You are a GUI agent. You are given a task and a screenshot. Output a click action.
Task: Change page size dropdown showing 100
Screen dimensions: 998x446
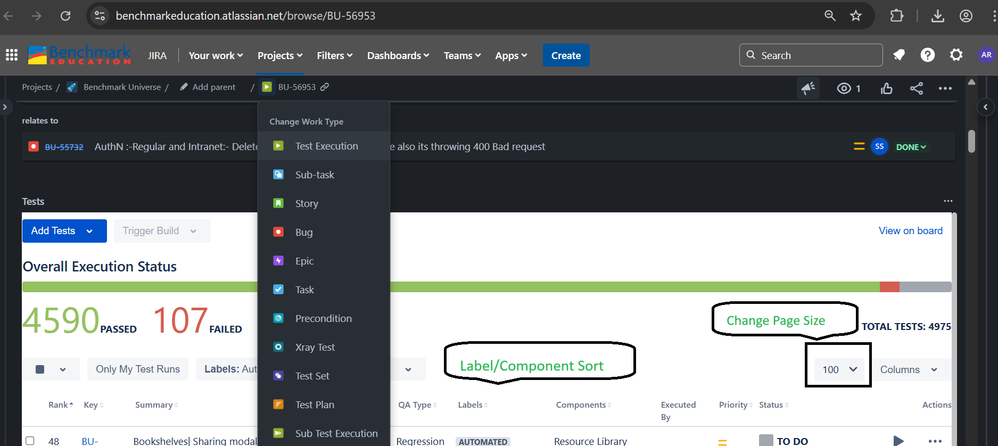click(840, 370)
